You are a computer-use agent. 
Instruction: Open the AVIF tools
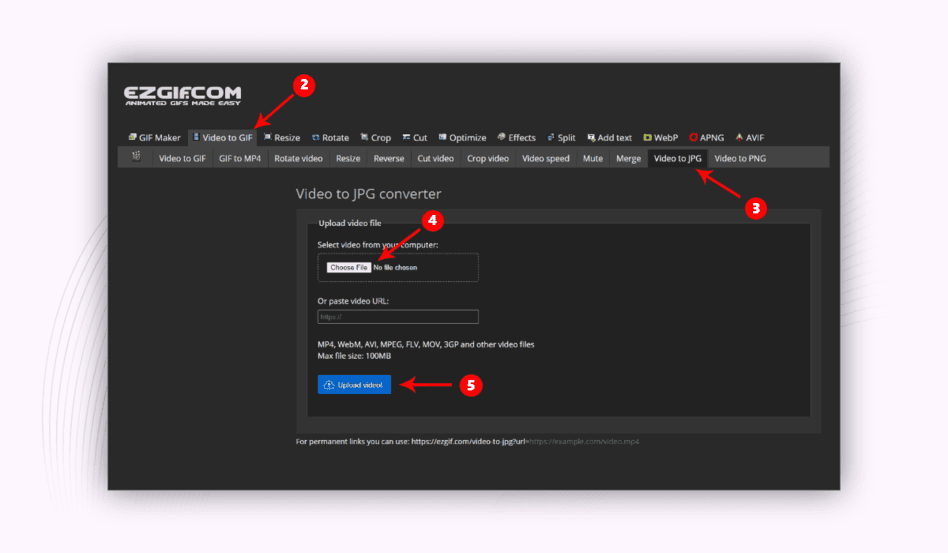click(749, 138)
